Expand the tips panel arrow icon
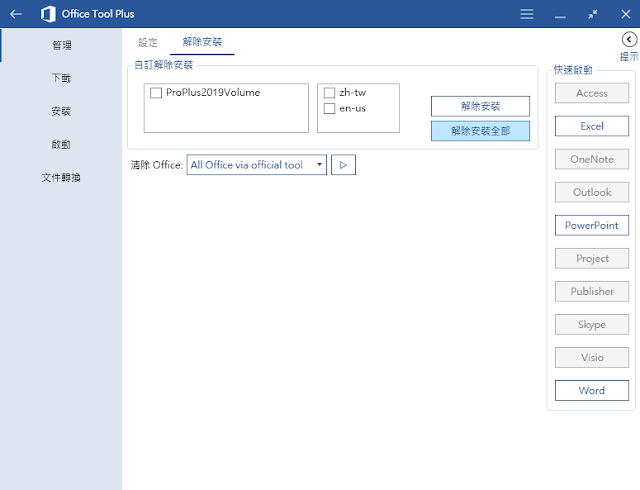640x490 pixels. click(x=629, y=40)
